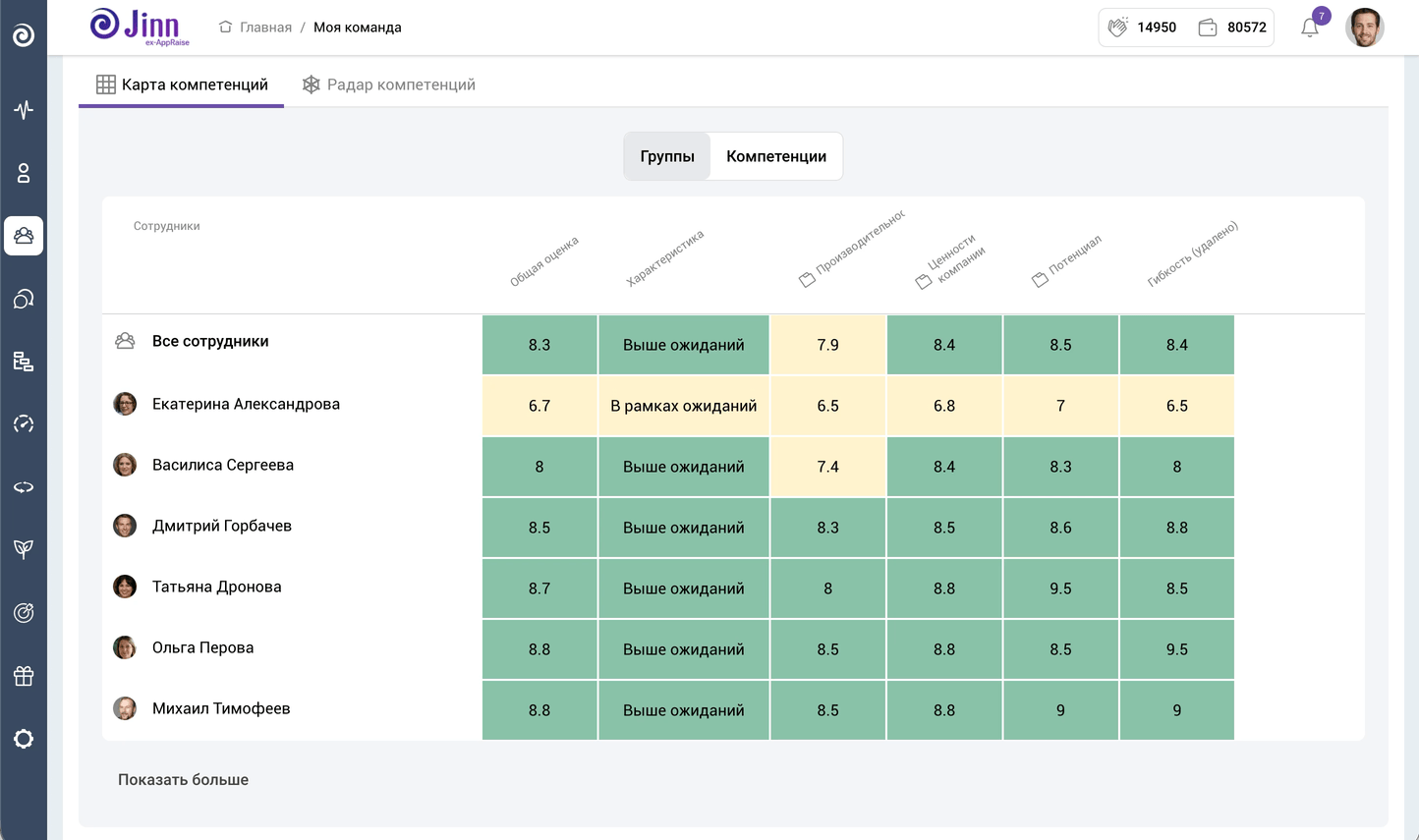Click the gift rewards sidebar icon
Image resolution: width=1419 pixels, height=840 pixels.
coord(24,676)
